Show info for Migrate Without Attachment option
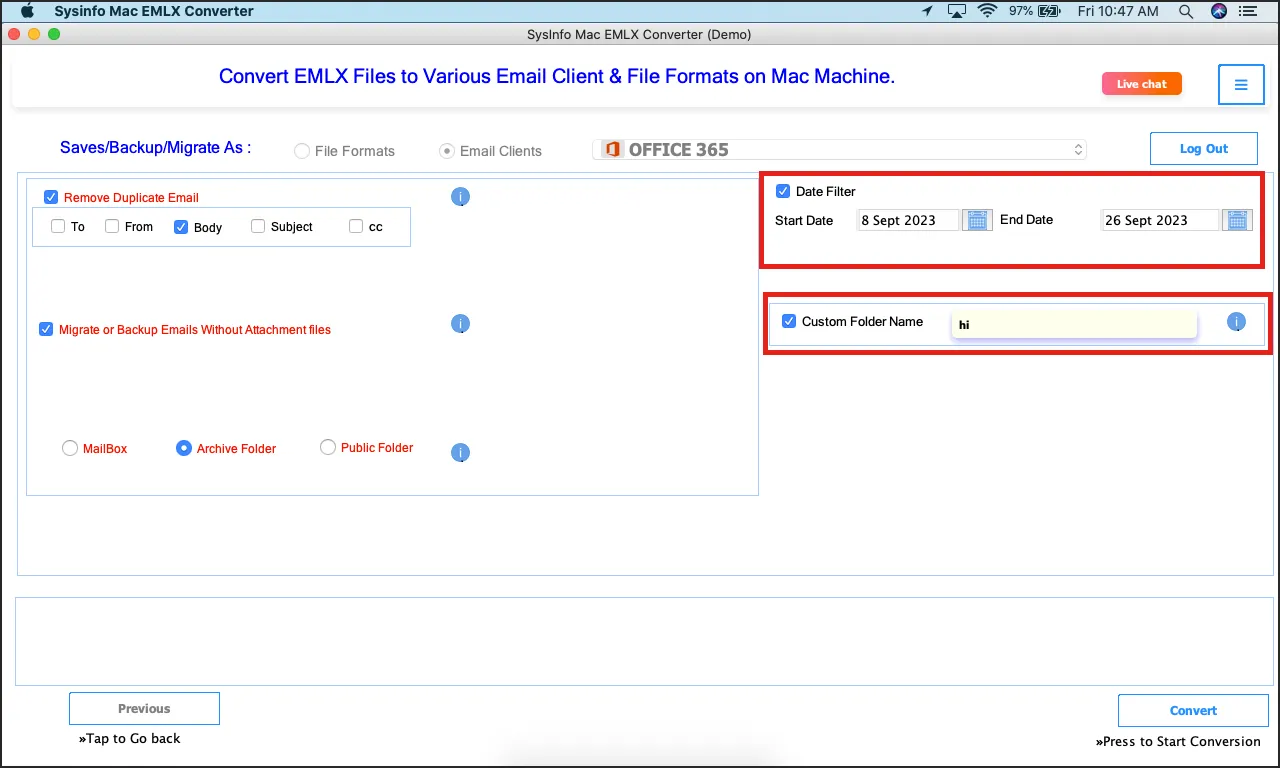The image size is (1280, 768). click(x=460, y=324)
